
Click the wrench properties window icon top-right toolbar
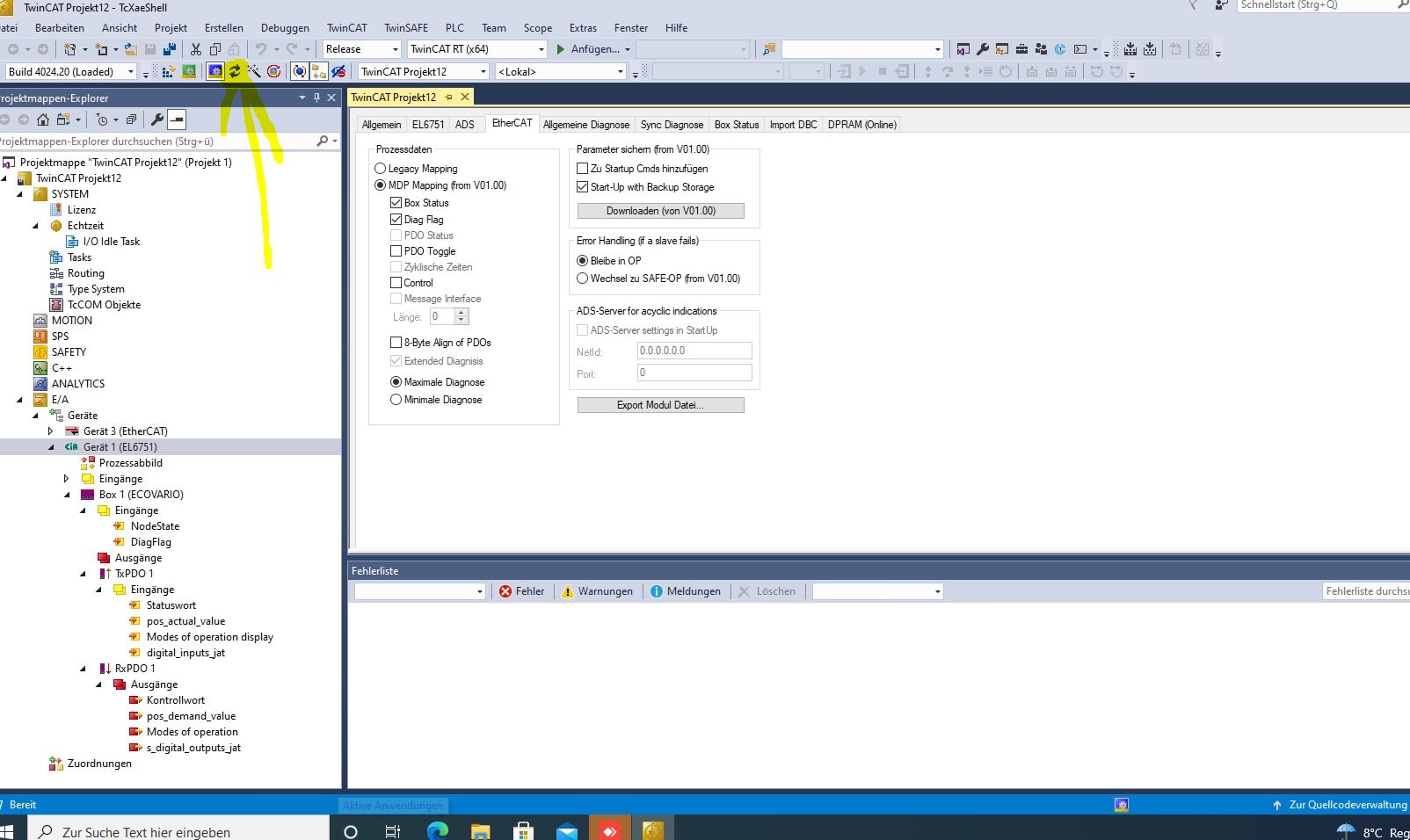983,49
